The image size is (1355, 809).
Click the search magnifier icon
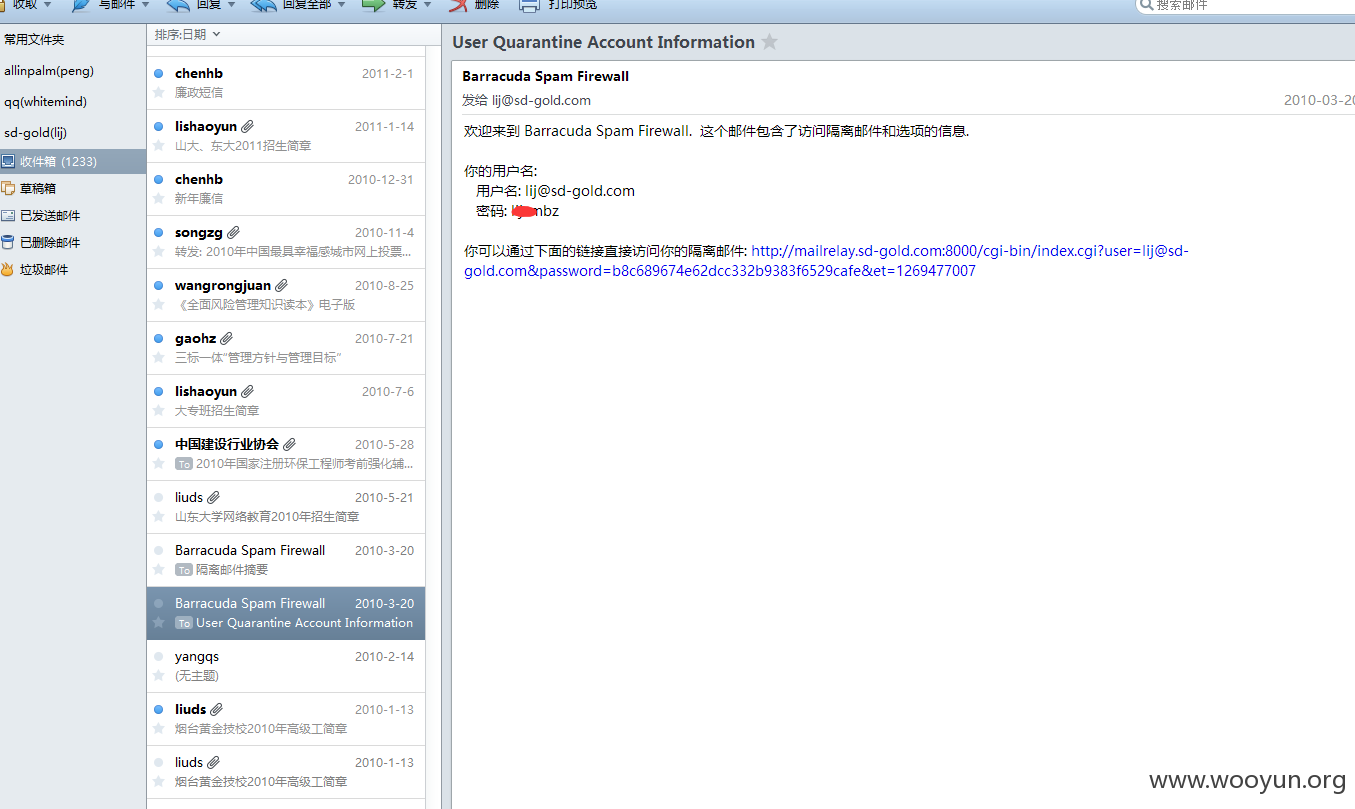coord(1146,5)
